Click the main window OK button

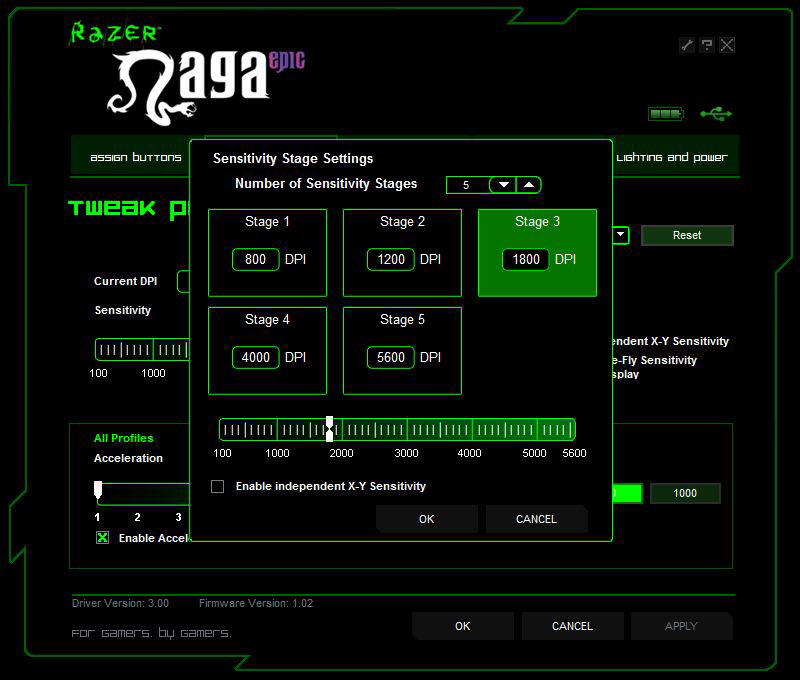click(463, 626)
